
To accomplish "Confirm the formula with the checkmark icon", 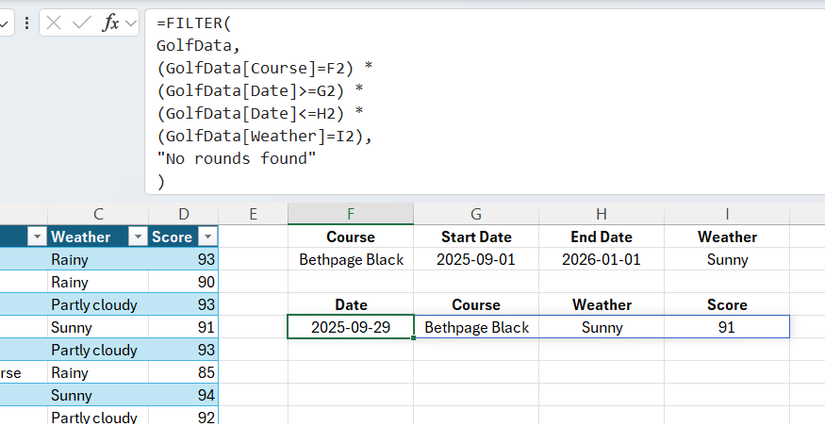I will coord(82,23).
